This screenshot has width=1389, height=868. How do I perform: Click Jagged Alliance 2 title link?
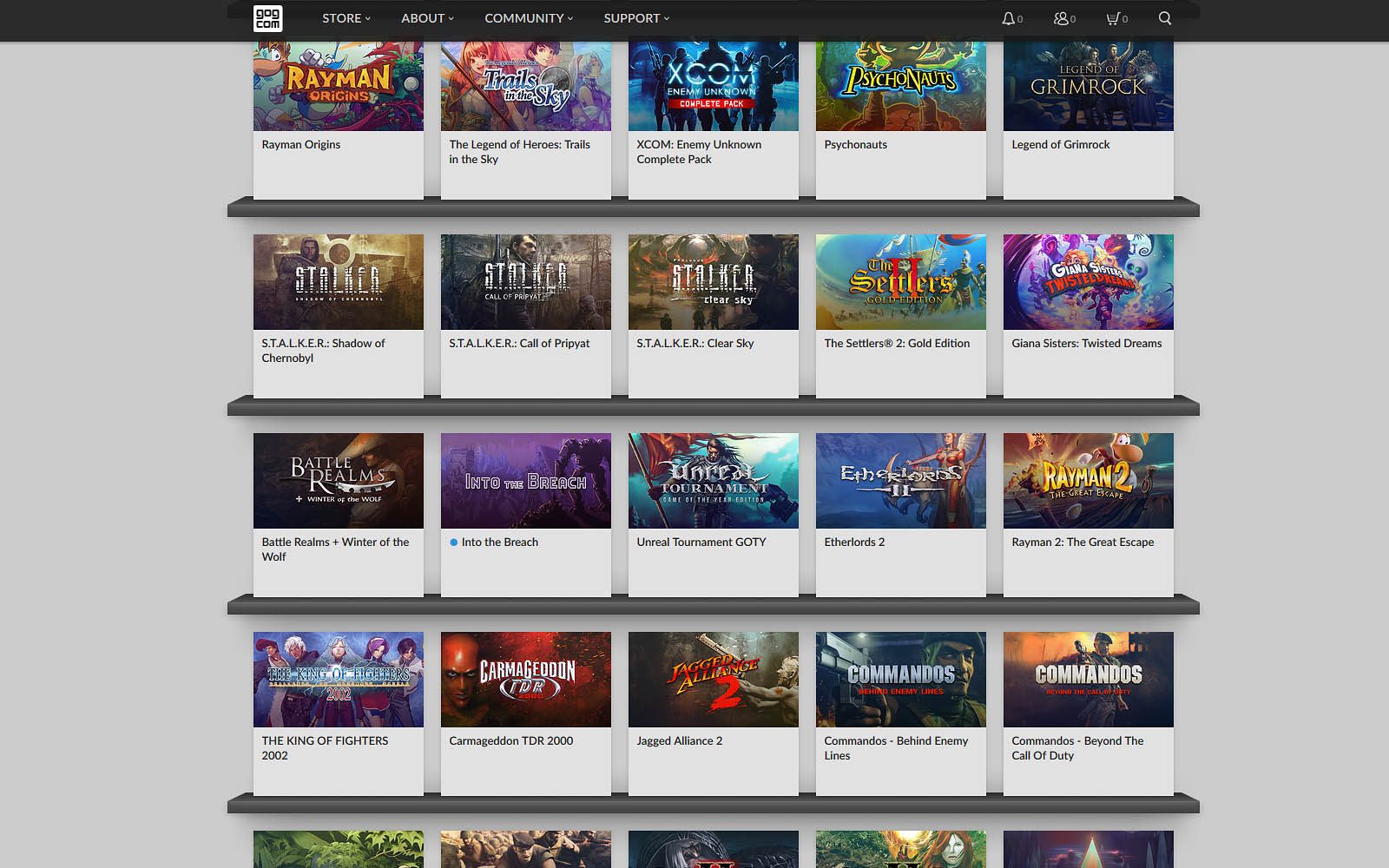[x=680, y=741]
